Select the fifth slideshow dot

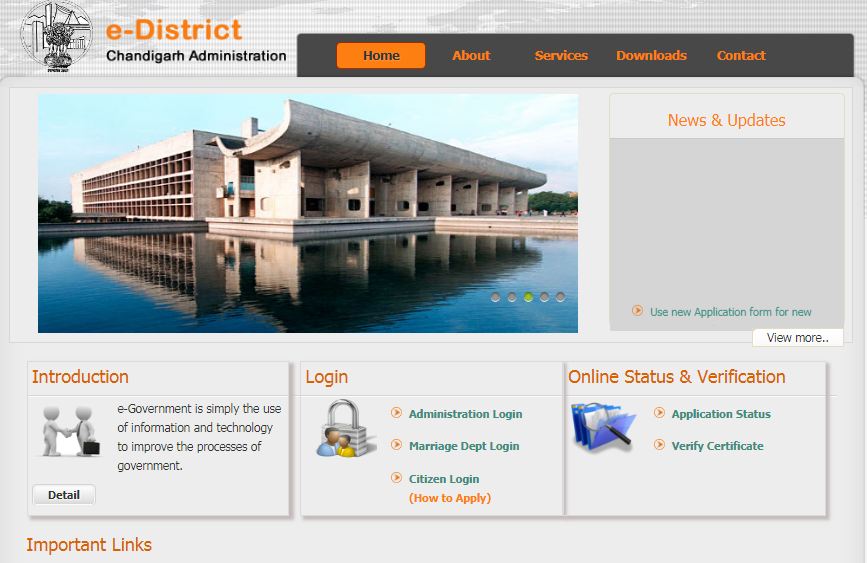(561, 297)
